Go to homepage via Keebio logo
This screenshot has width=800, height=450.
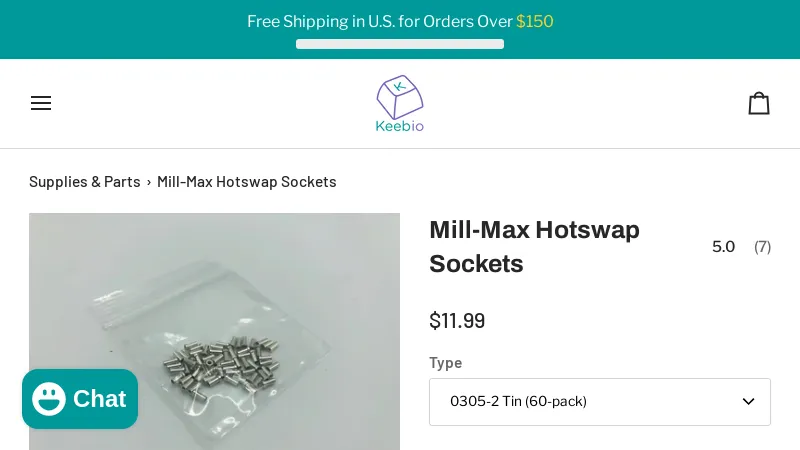pos(399,104)
